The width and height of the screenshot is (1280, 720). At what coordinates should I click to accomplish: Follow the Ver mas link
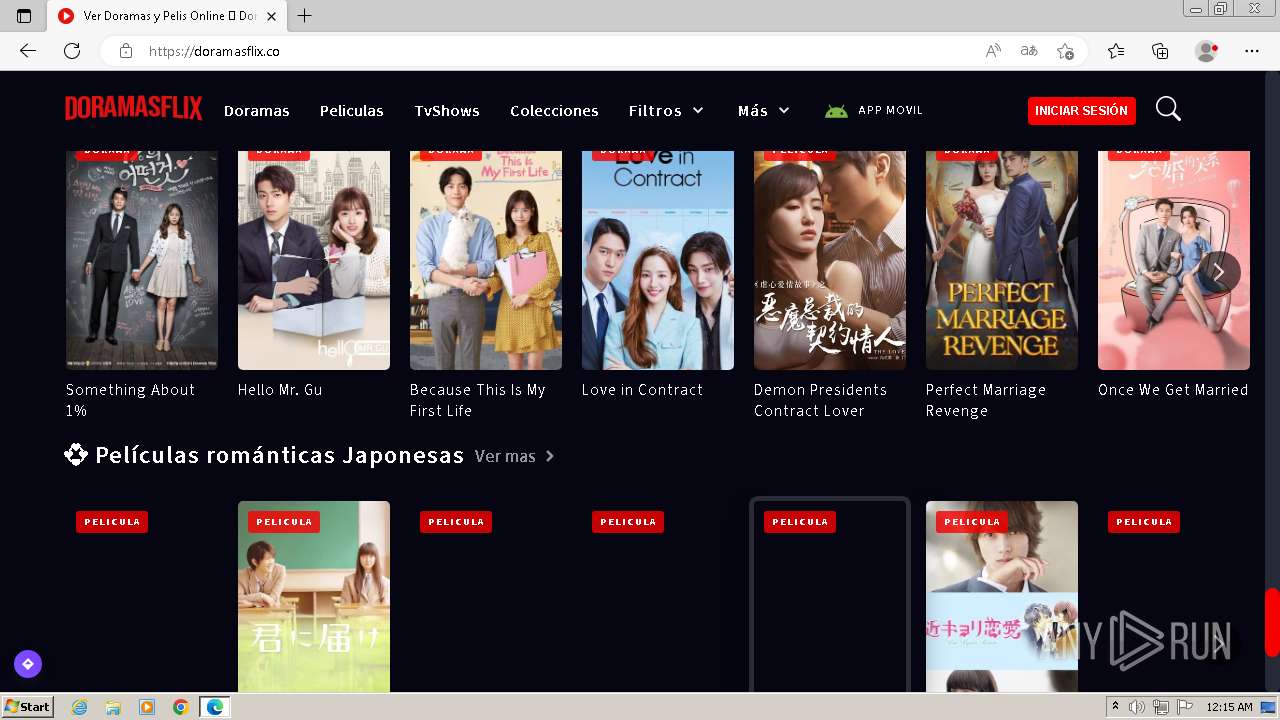pos(515,456)
